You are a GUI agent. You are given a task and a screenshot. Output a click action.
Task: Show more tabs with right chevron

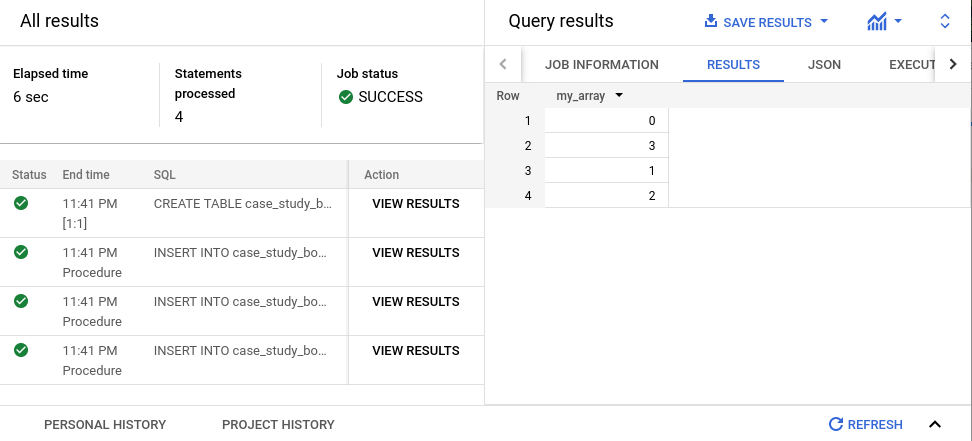click(x=953, y=64)
